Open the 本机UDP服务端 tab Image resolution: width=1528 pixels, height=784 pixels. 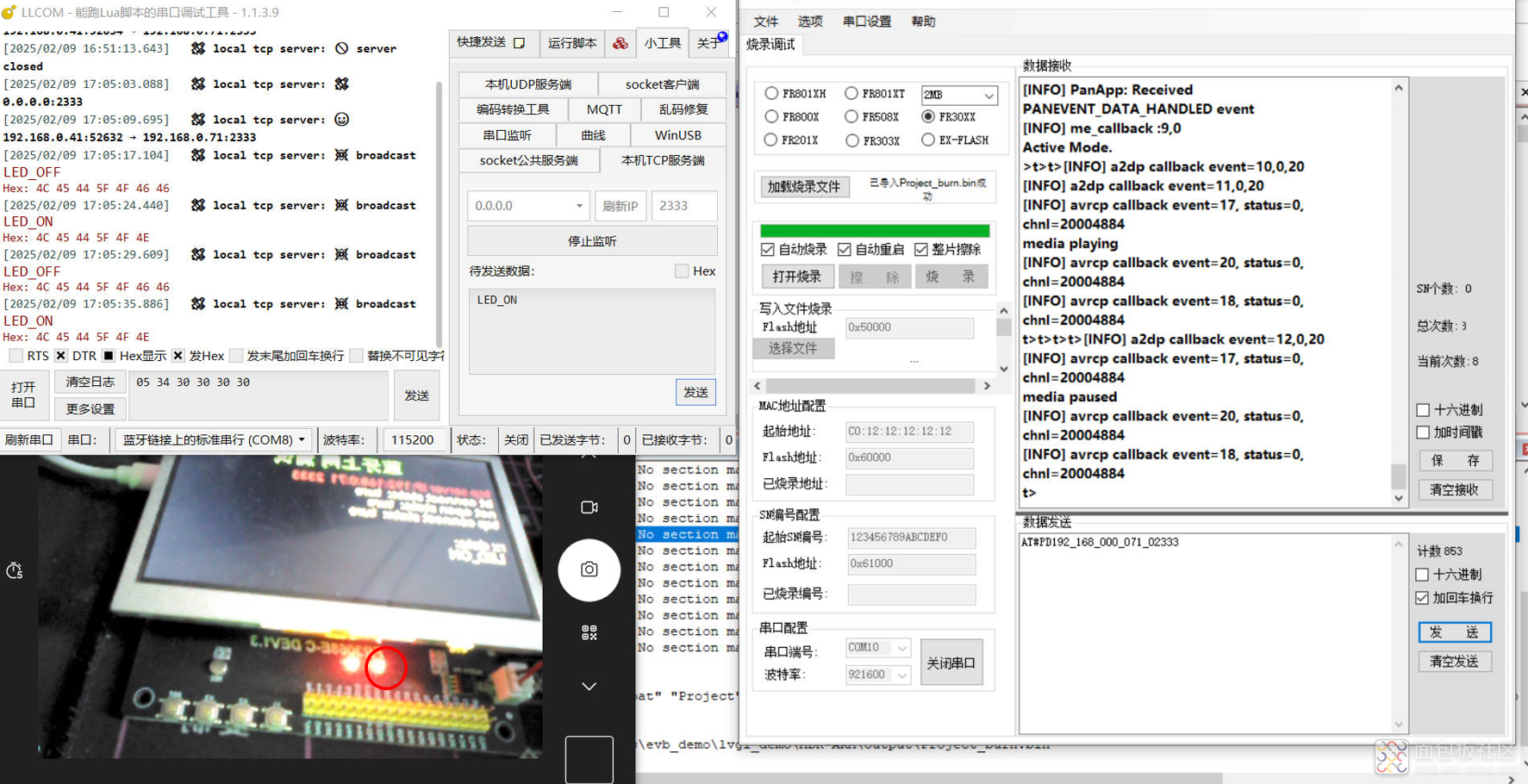tap(527, 84)
